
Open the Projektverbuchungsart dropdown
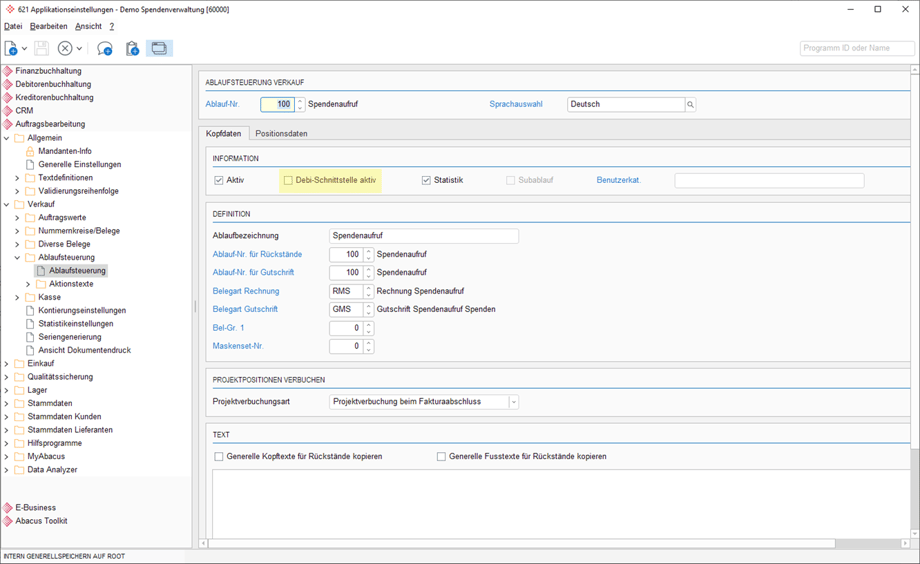(x=513, y=402)
